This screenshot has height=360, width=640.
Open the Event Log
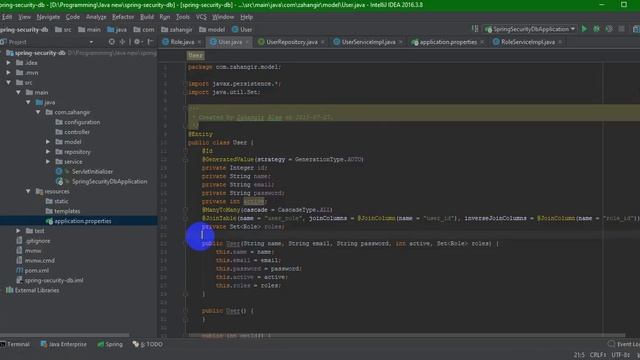tap(624, 344)
